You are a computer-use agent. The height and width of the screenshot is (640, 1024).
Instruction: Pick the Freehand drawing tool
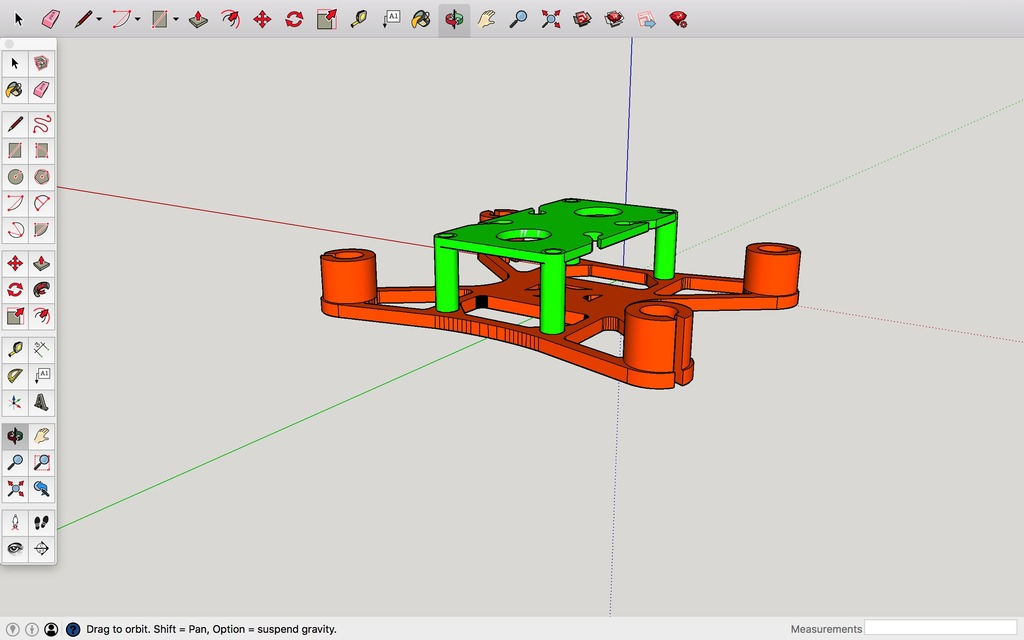click(x=41, y=125)
